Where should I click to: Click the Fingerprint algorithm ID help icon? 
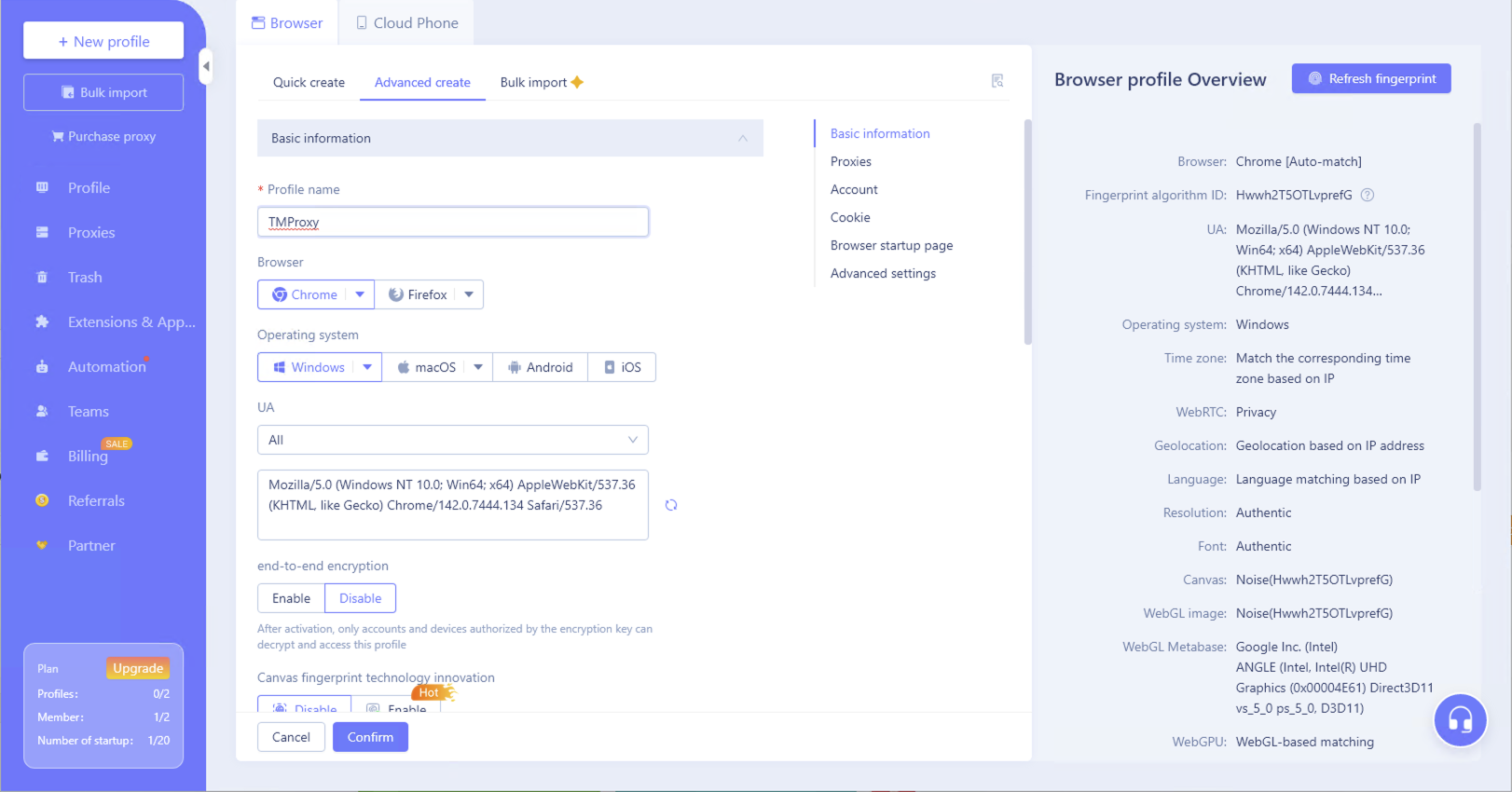click(1368, 196)
